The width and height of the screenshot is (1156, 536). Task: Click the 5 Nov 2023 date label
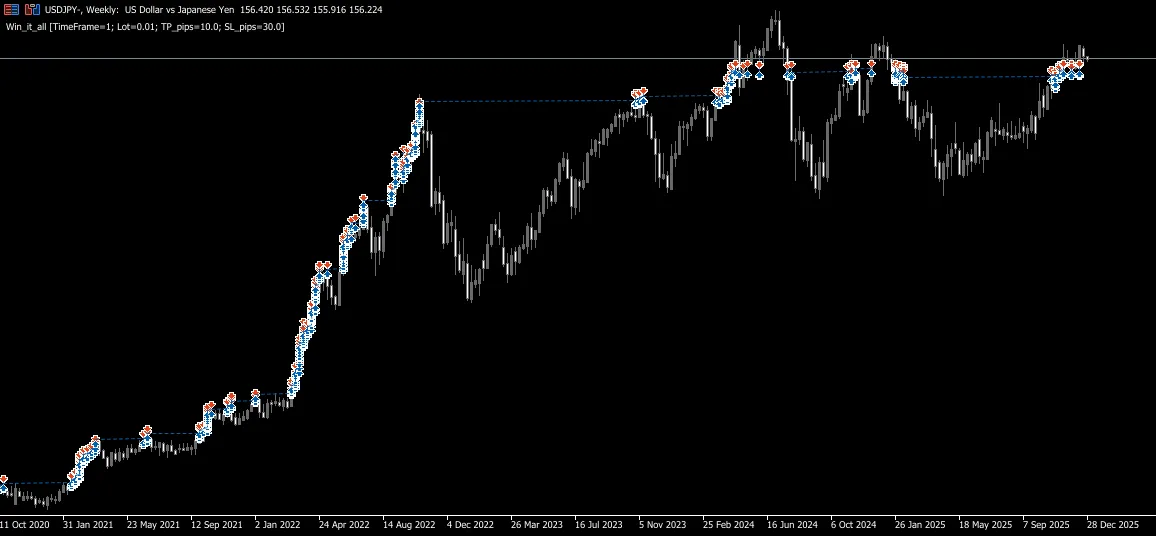click(x=663, y=526)
